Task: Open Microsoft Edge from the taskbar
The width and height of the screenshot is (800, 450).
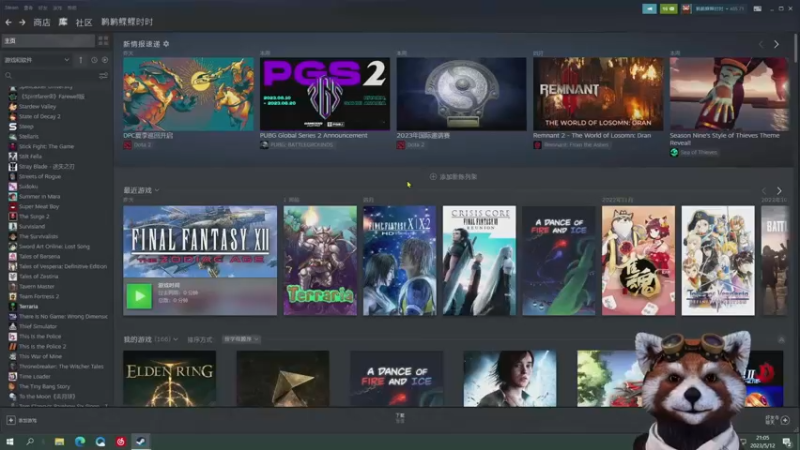Action: 80,441
